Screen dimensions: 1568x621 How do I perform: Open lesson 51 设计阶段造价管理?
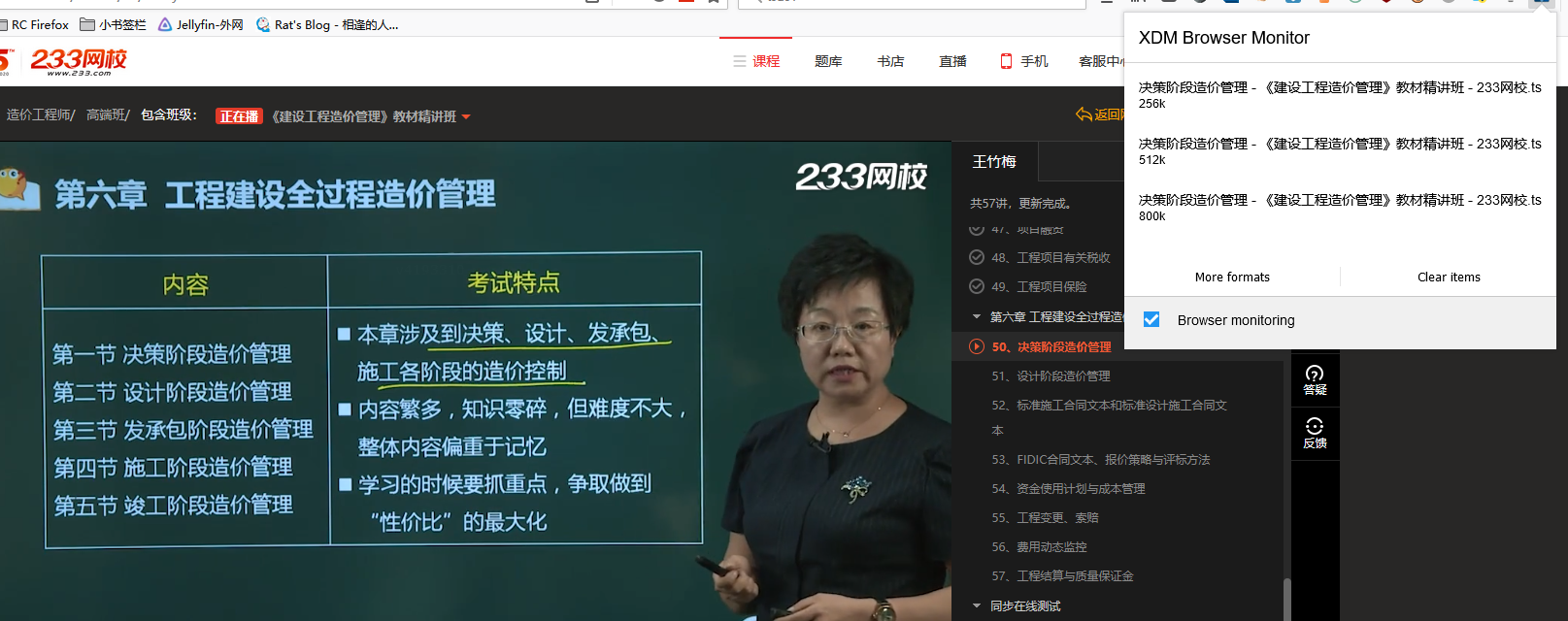[1051, 376]
